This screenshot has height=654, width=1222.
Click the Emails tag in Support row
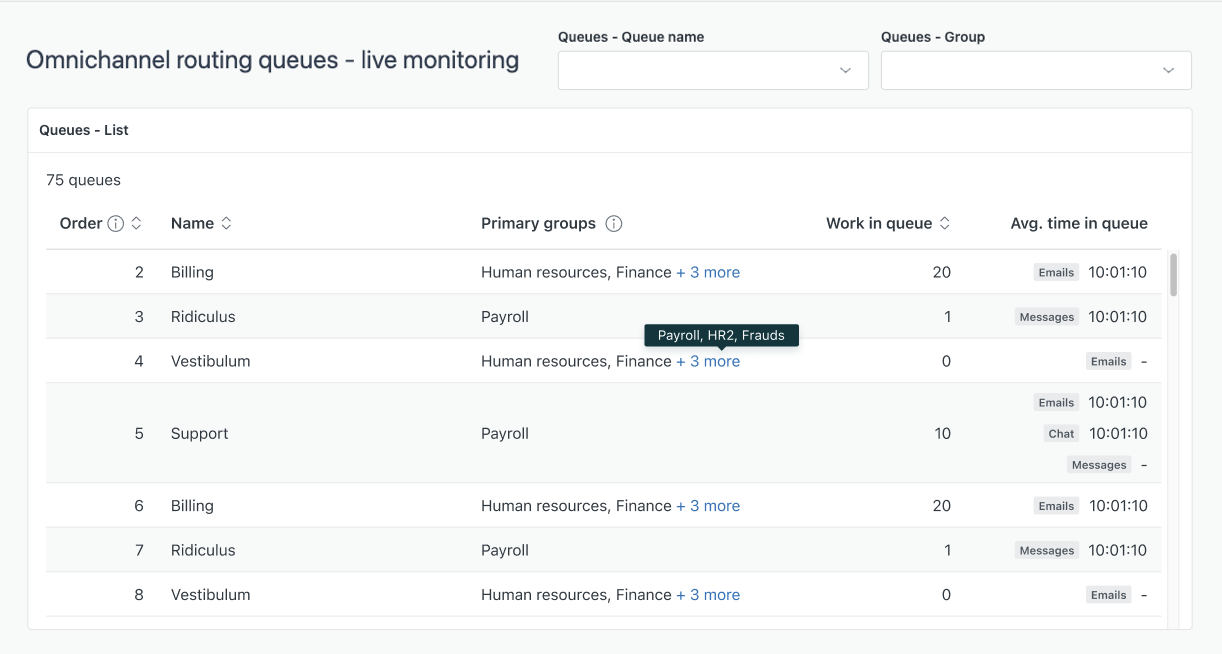click(1056, 403)
